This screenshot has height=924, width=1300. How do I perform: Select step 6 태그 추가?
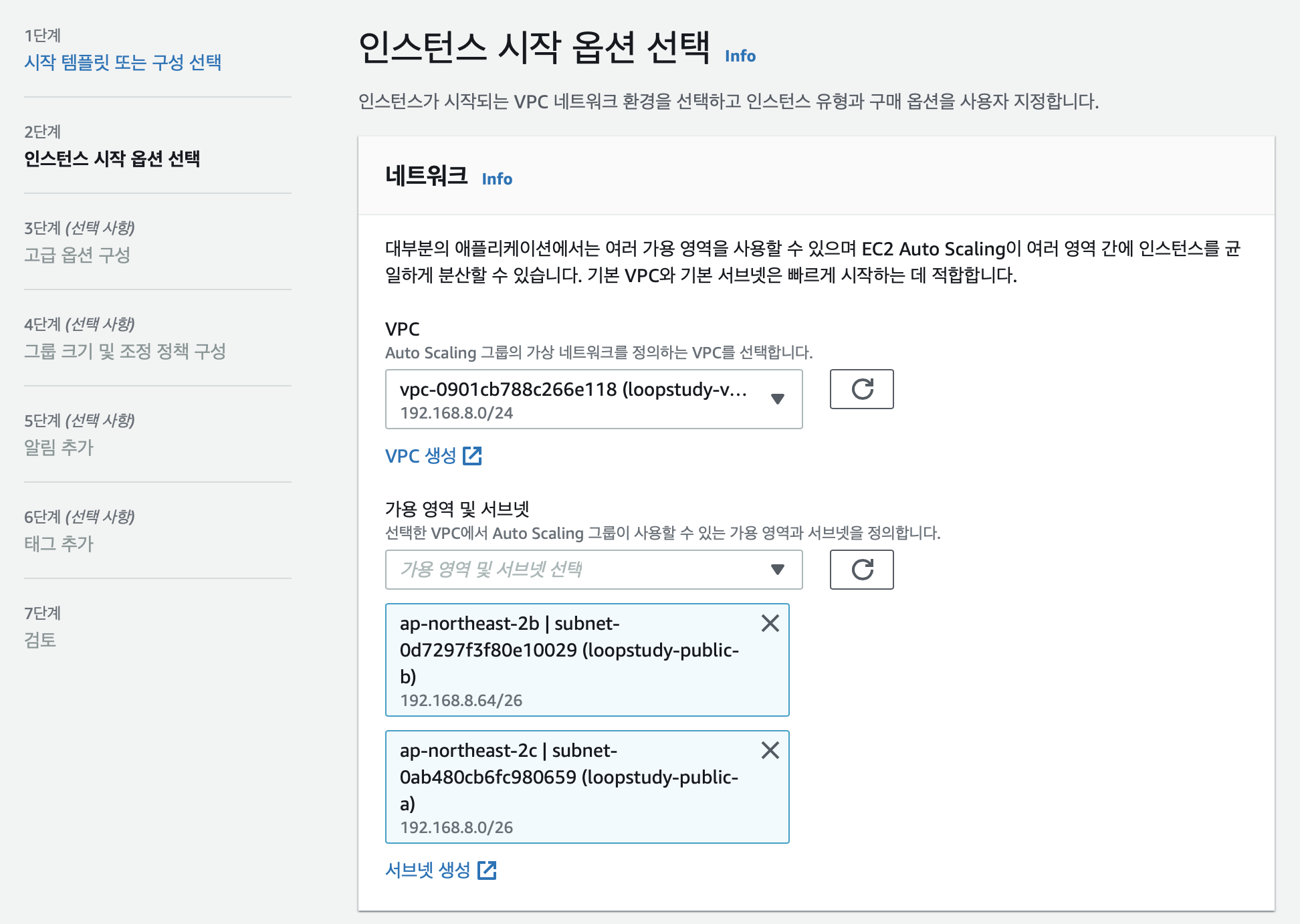[x=59, y=544]
